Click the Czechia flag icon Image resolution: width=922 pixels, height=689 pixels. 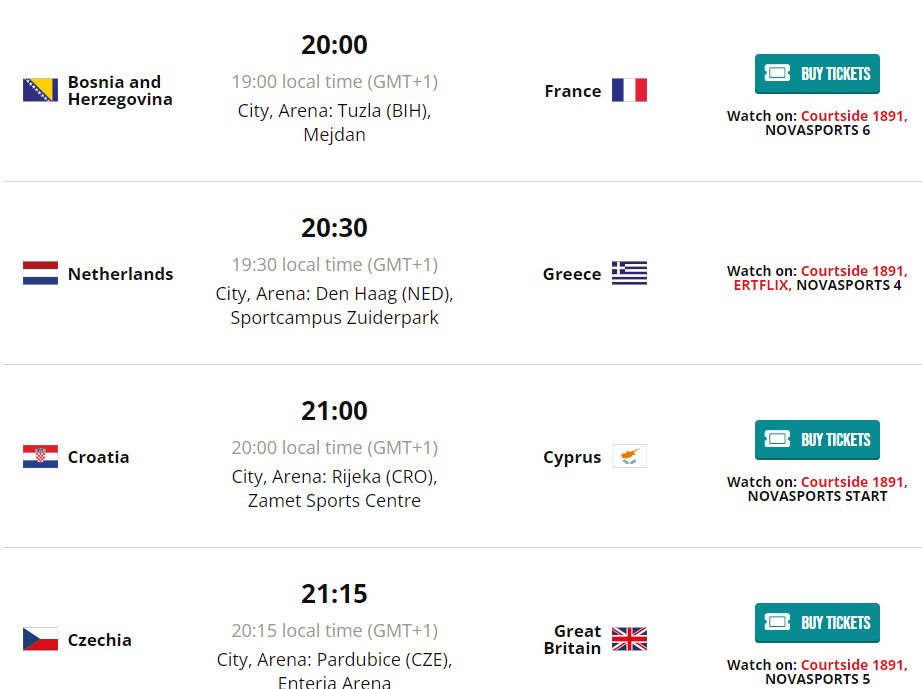pyautogui.click(x=40, y=640)
